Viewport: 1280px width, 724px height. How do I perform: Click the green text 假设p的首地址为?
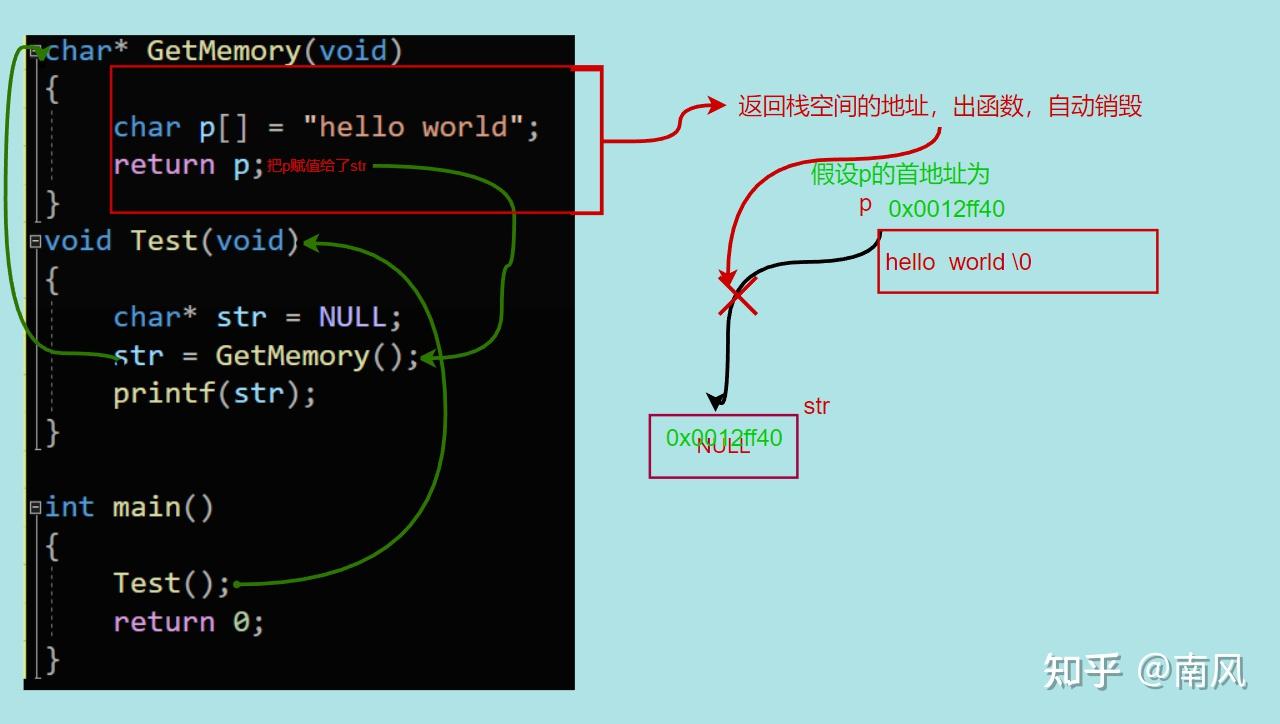[x=899, y=174]
